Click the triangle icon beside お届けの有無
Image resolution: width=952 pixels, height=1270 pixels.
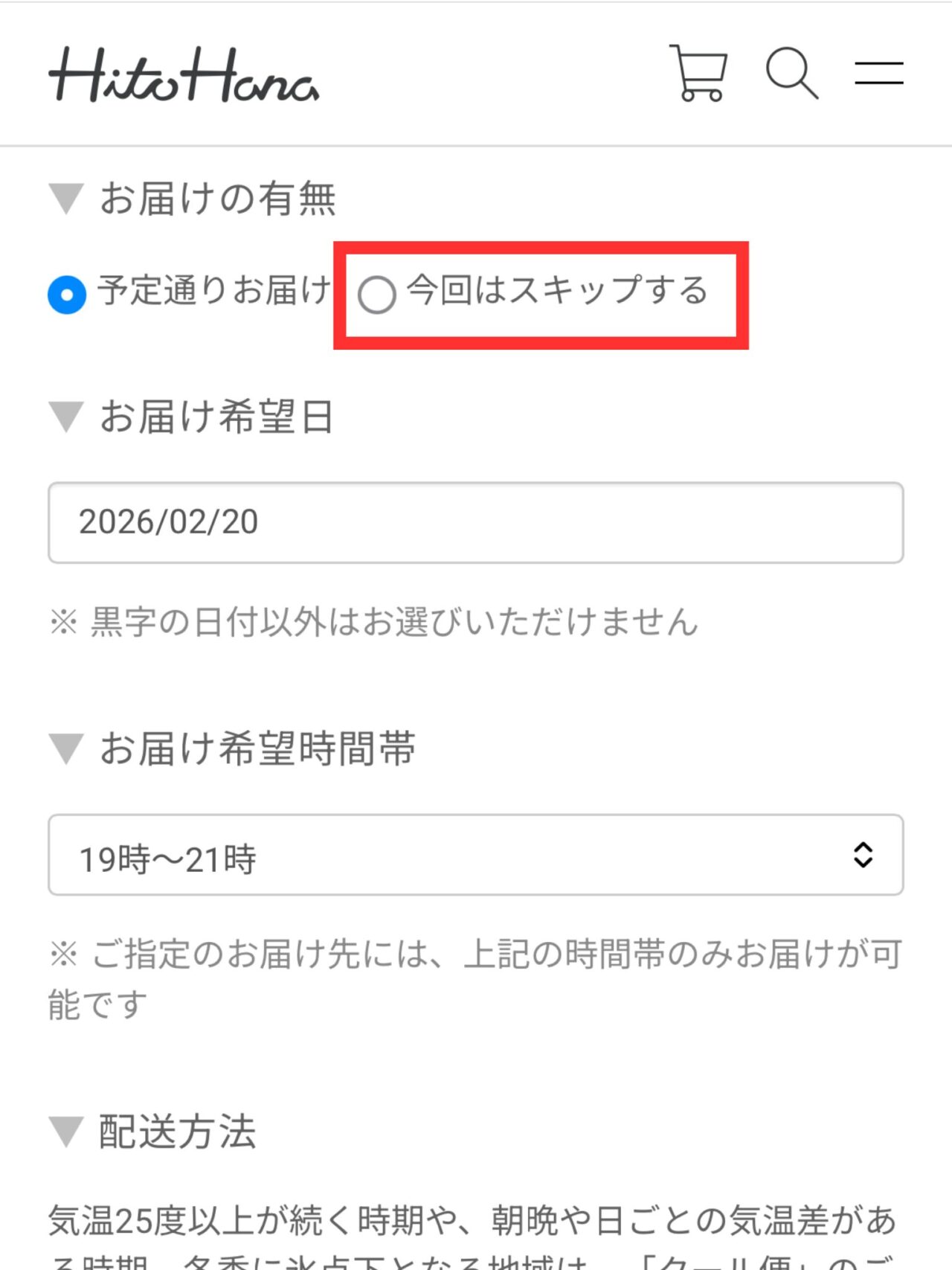click(66, 199)
